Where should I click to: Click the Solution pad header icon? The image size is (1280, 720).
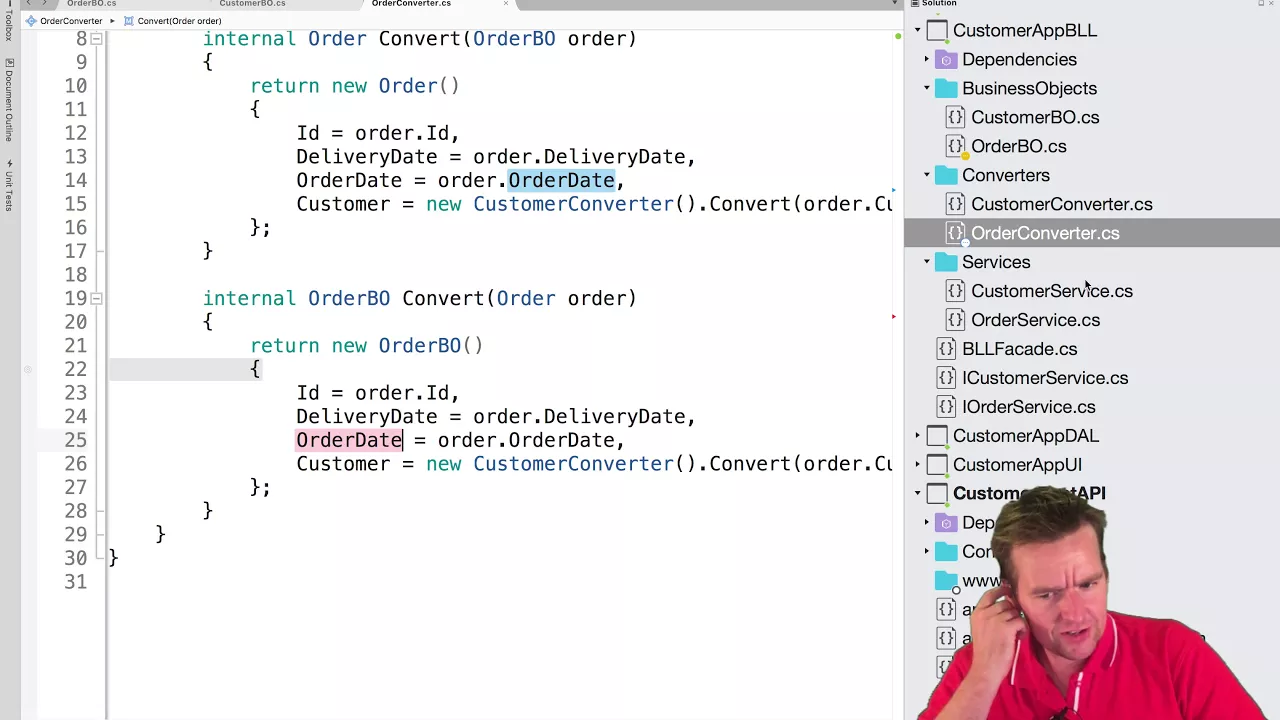(914, 4)
